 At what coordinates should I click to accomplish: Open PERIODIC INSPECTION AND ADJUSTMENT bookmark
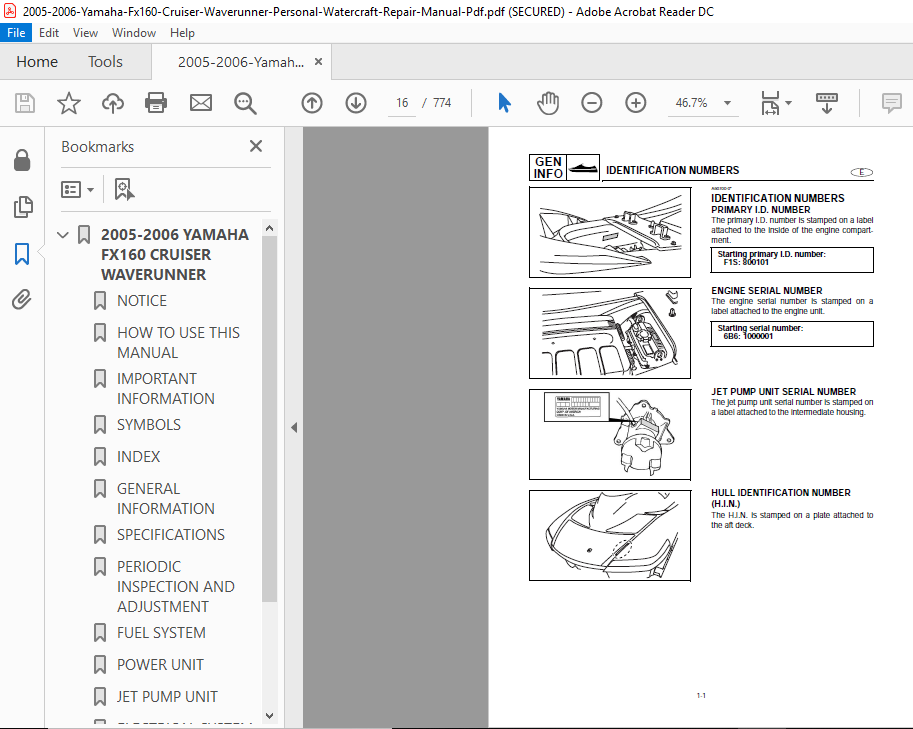click(176, 586)
